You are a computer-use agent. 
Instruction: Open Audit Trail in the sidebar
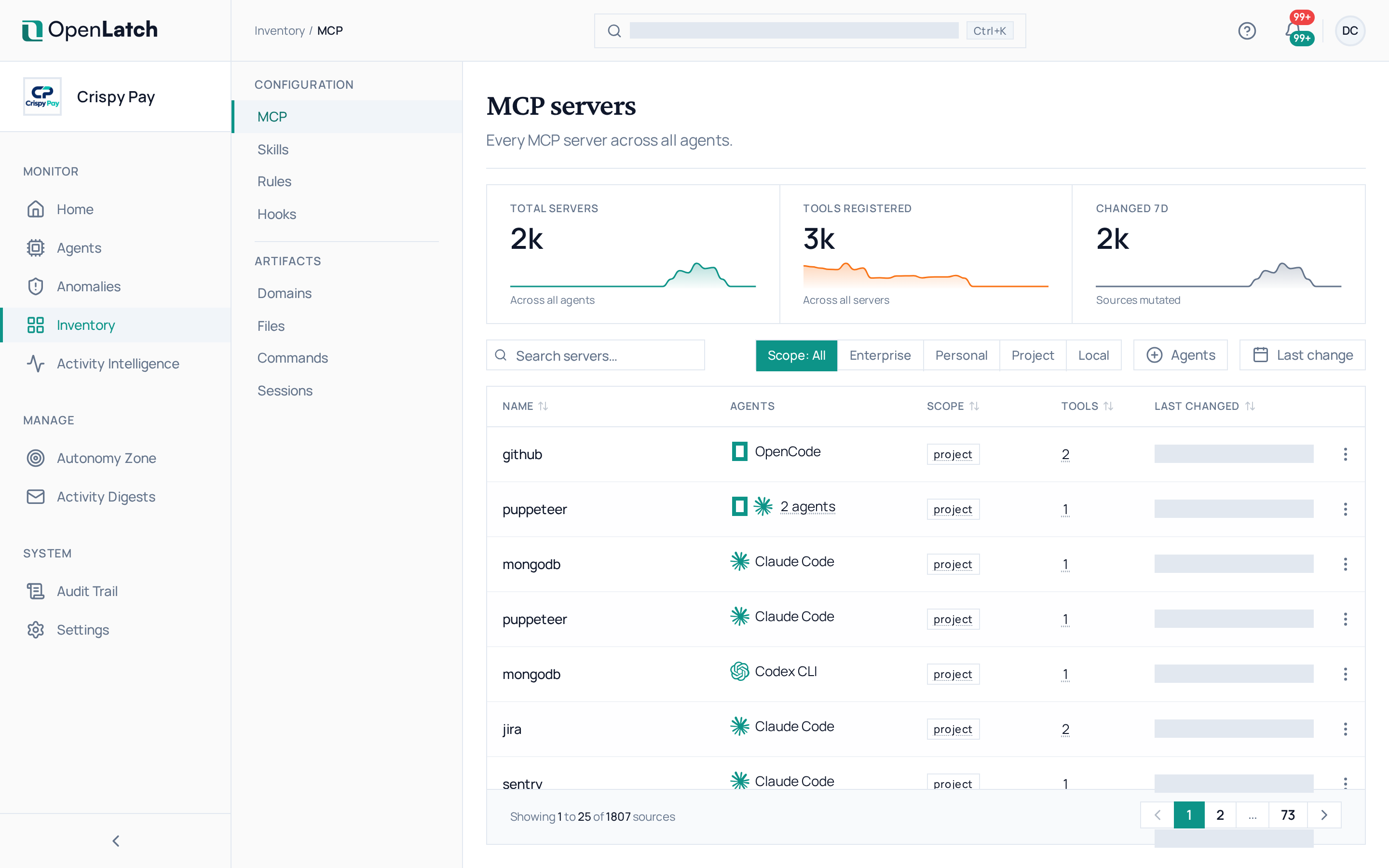click(115, 591)
